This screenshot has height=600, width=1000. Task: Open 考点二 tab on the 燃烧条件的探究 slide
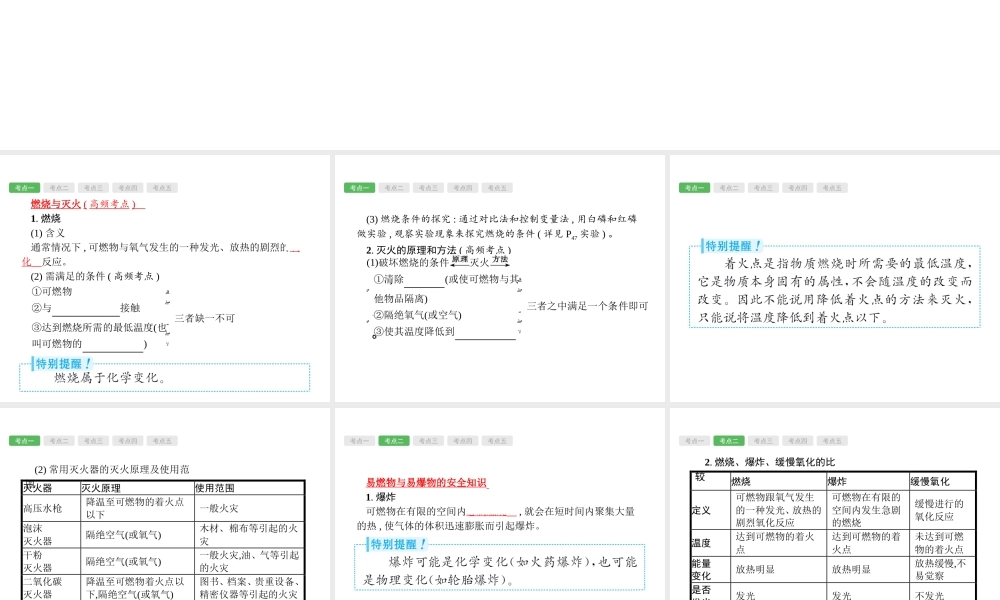[393, 187]
